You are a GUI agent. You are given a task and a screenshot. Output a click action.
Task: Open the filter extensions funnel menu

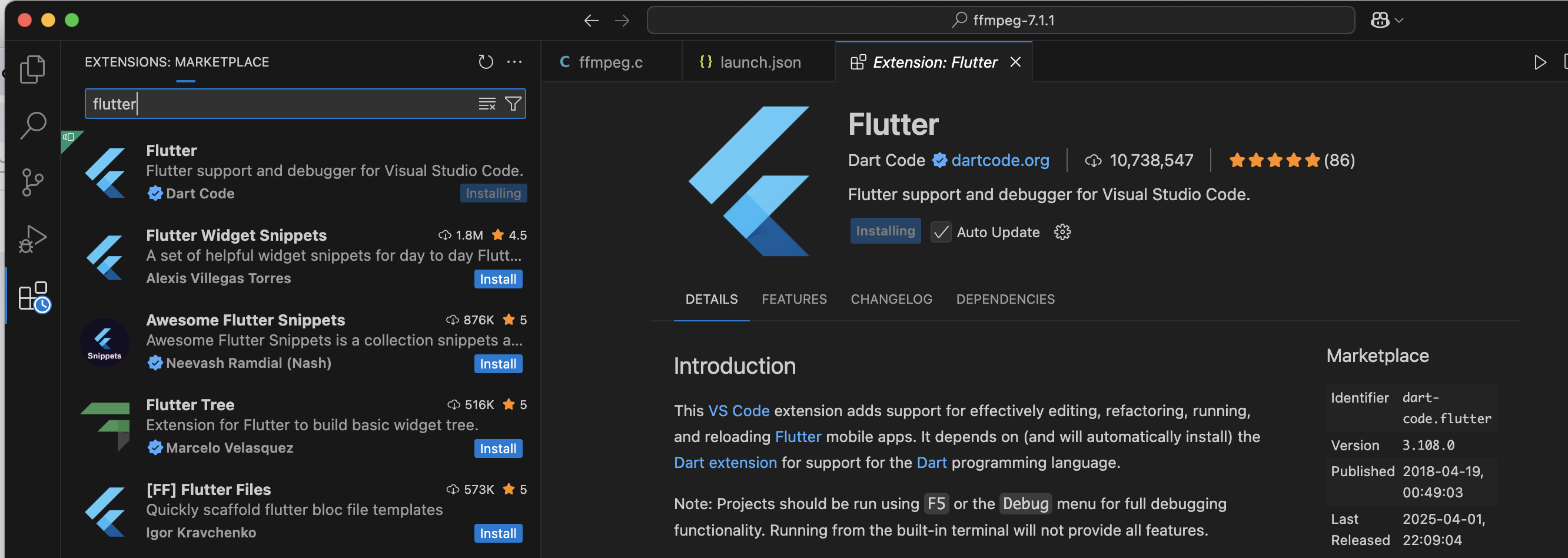click(x=513, y=104)
